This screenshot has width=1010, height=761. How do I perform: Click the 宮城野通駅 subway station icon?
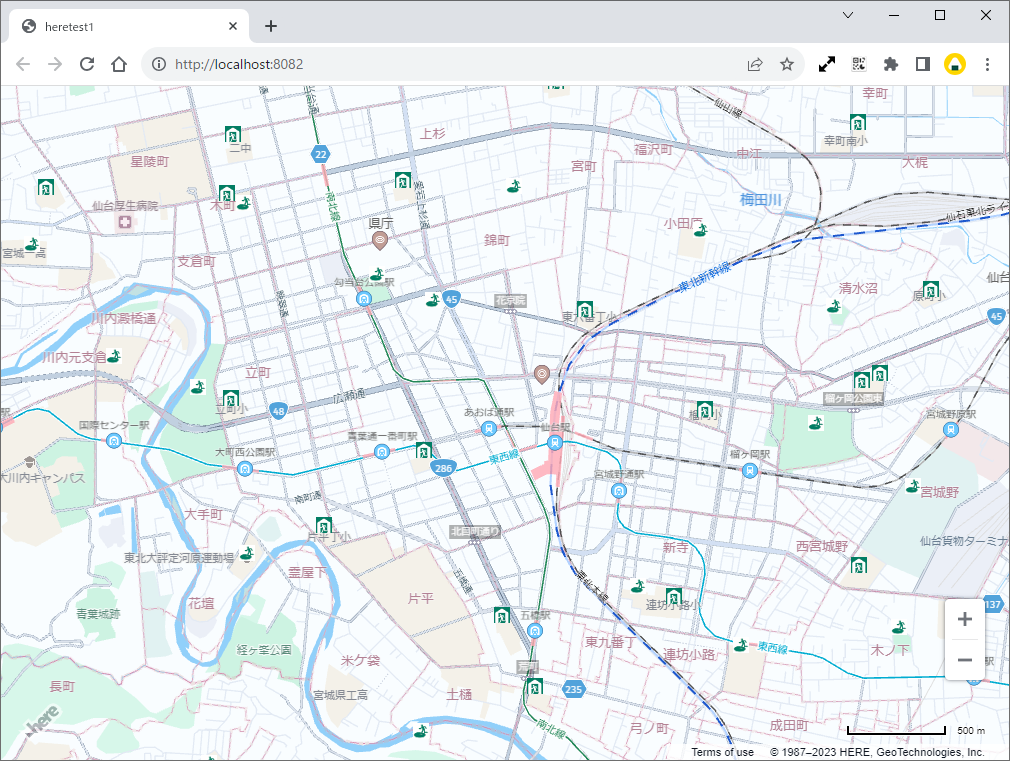[x=619, y=490]
